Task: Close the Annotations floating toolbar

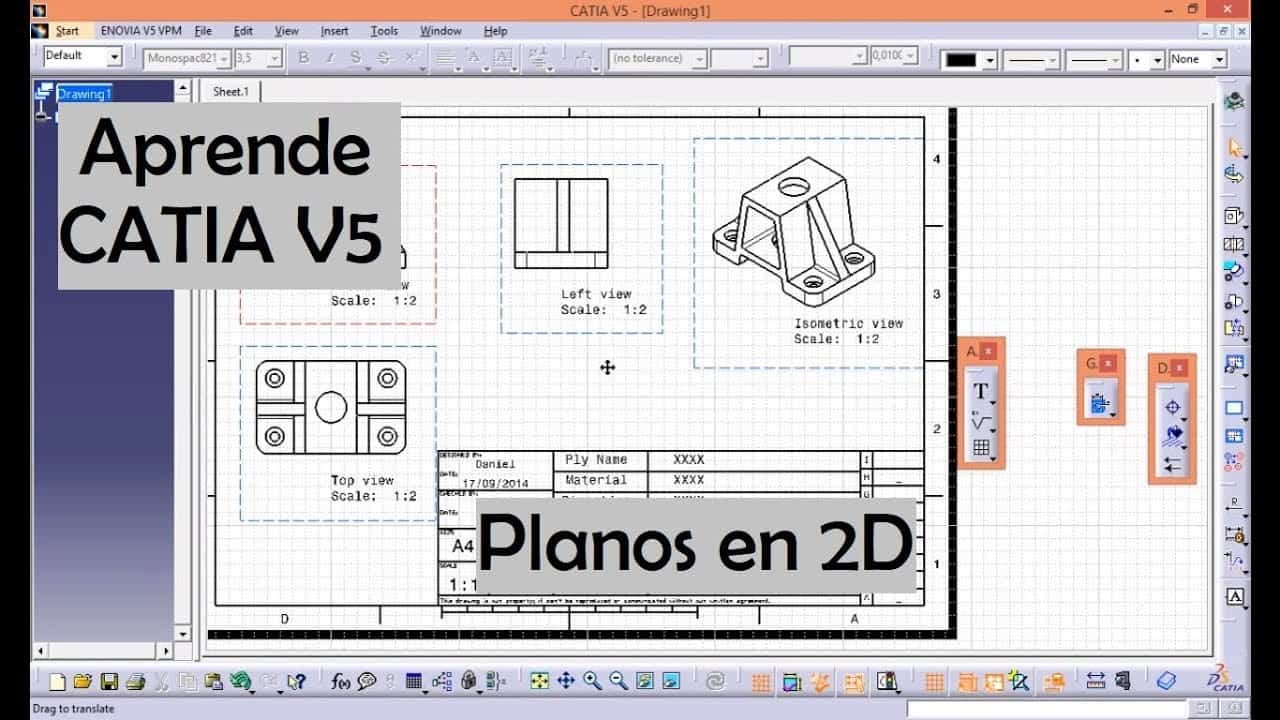Action: point(988,351)
